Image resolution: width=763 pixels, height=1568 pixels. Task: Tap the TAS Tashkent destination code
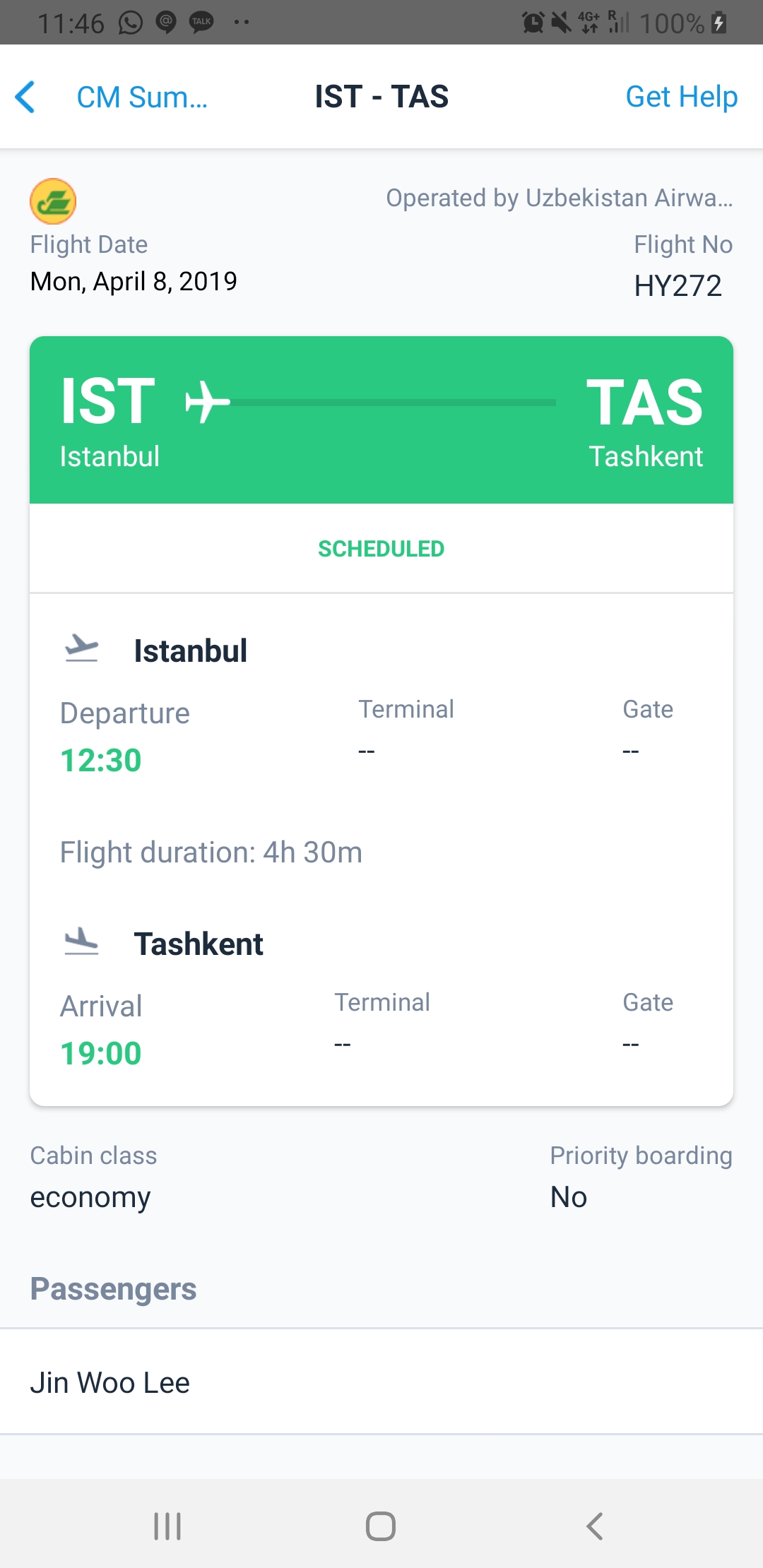(644, 403)
